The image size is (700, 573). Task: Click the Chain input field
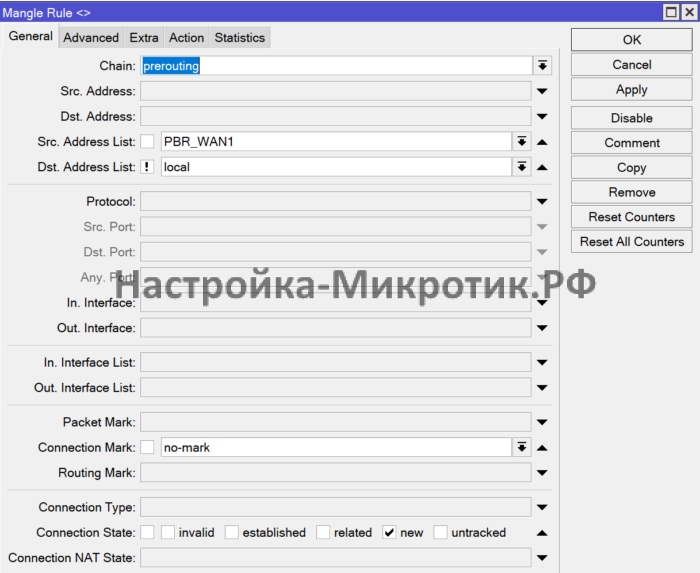click(335, 65)
